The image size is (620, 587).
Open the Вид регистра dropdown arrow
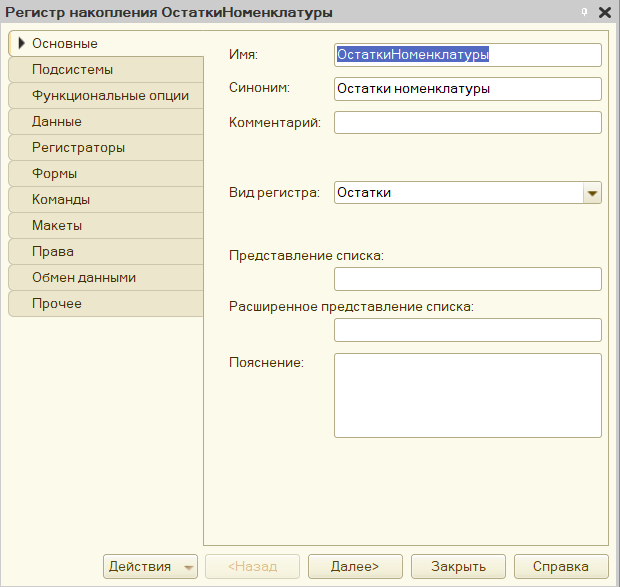[x=592, y=193]
